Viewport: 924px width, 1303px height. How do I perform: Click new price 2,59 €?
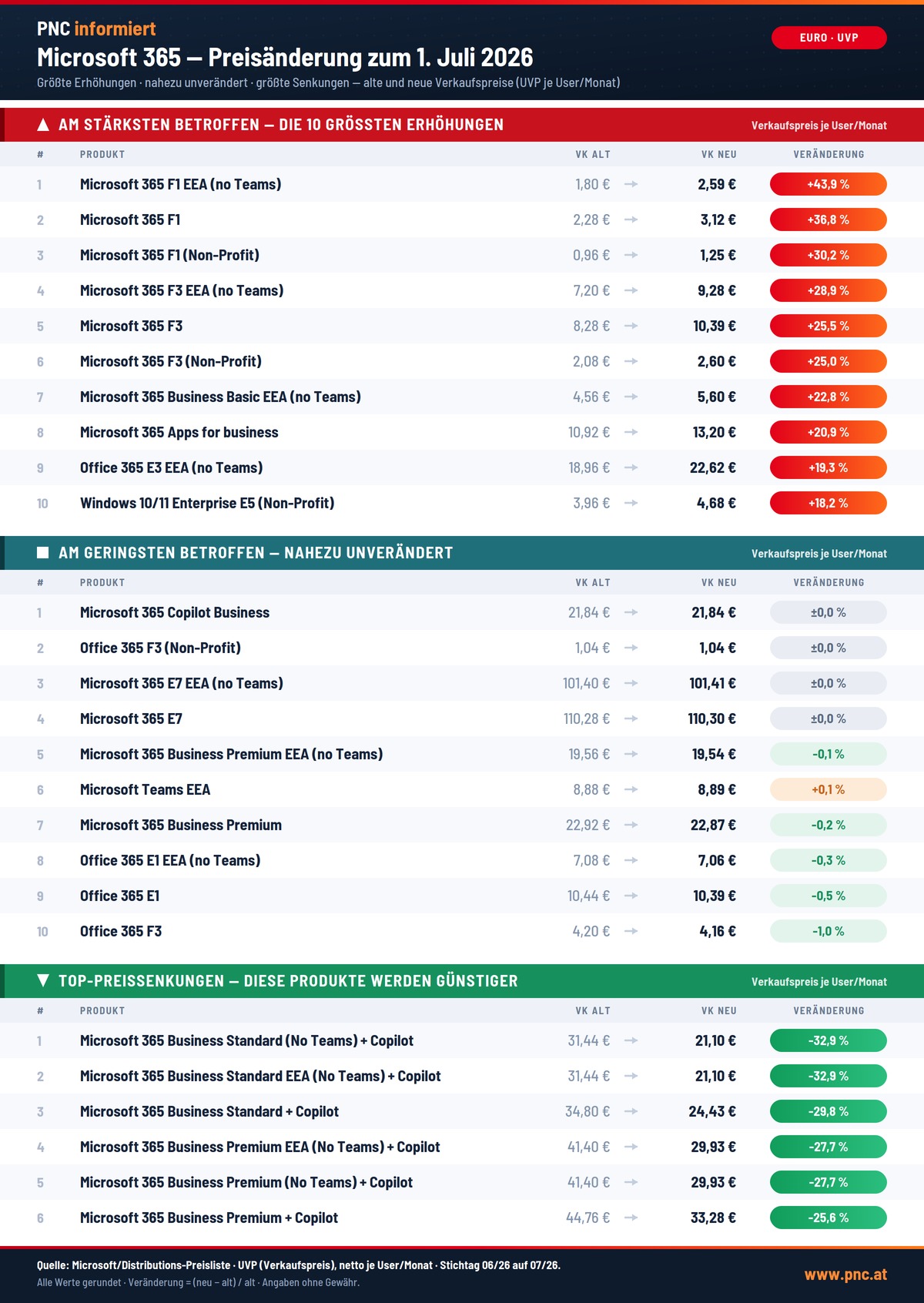click(x=717, y=184)
